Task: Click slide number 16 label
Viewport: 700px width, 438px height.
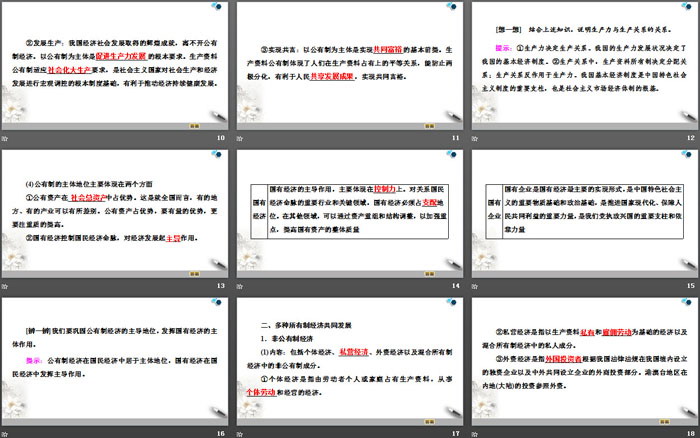Action: click(221, 434)
